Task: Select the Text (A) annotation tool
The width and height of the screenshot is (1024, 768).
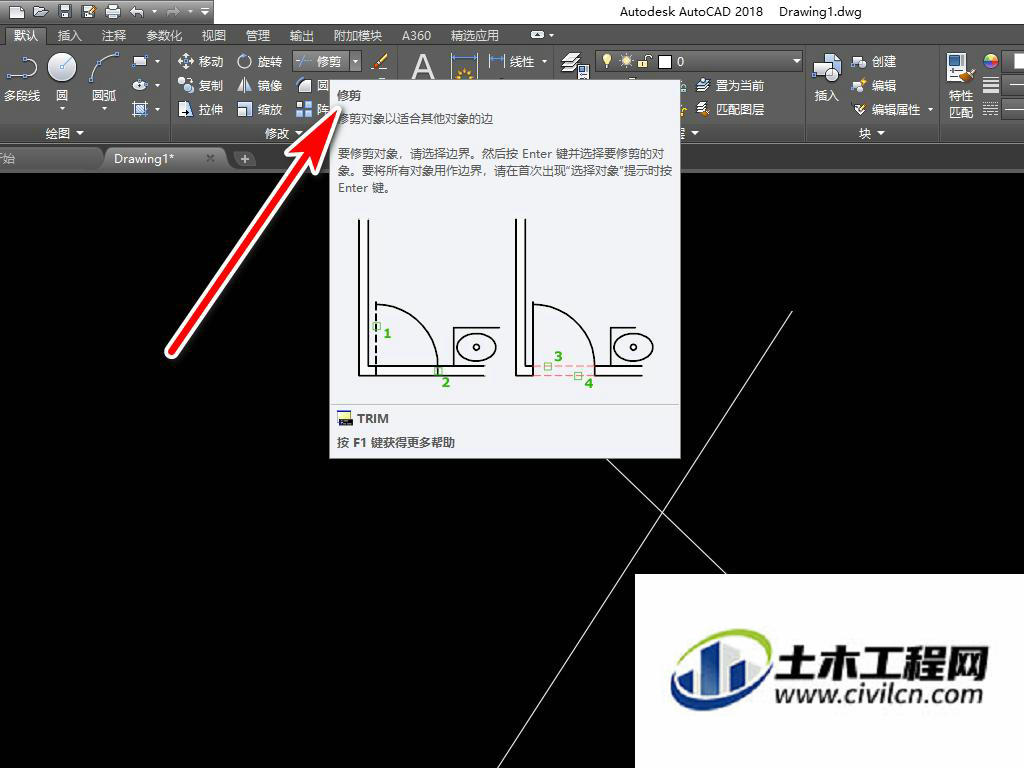Action: (423, 65)
